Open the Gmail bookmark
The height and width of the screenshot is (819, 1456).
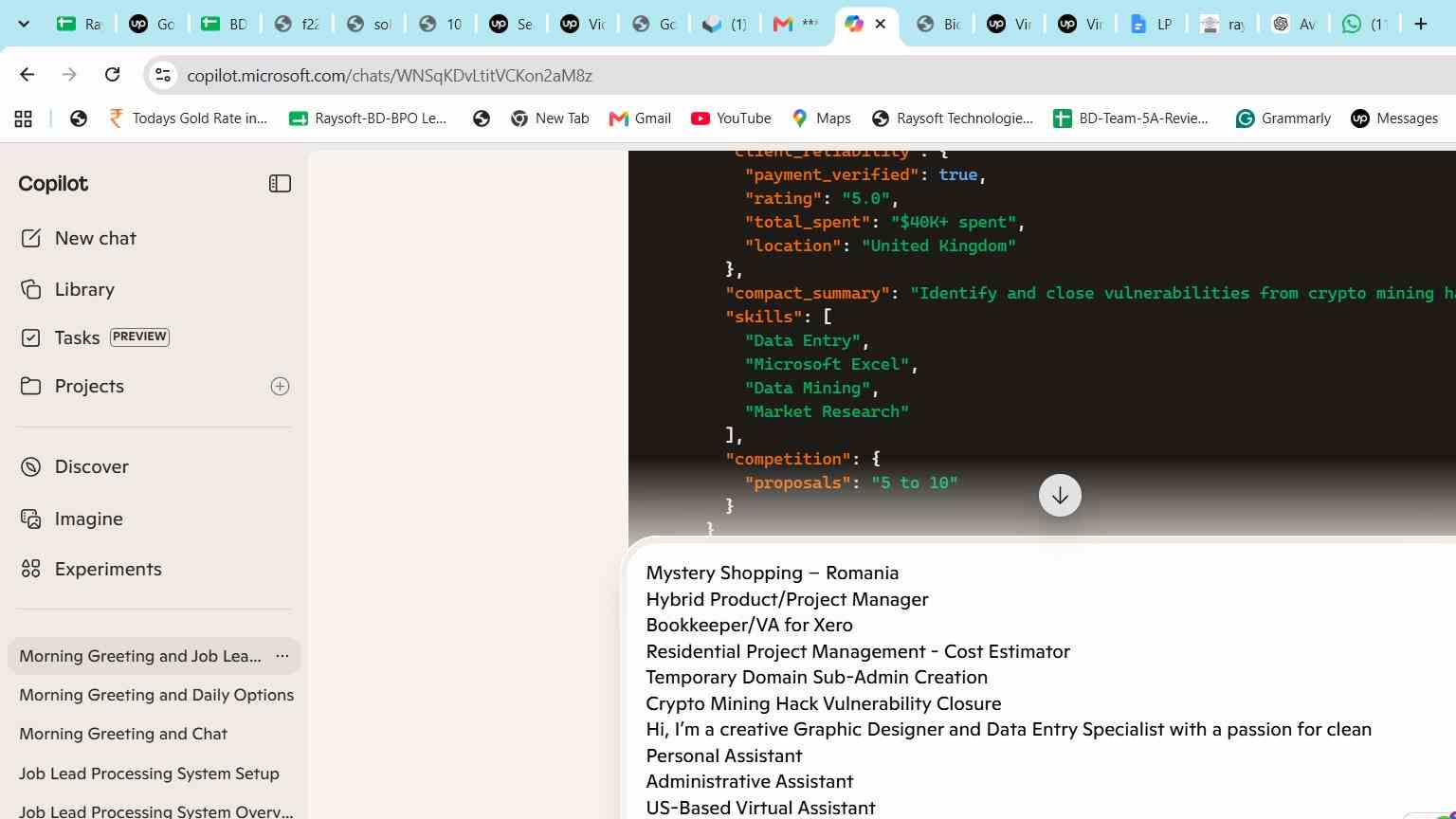pyautogui.click(x=640, y=118)
